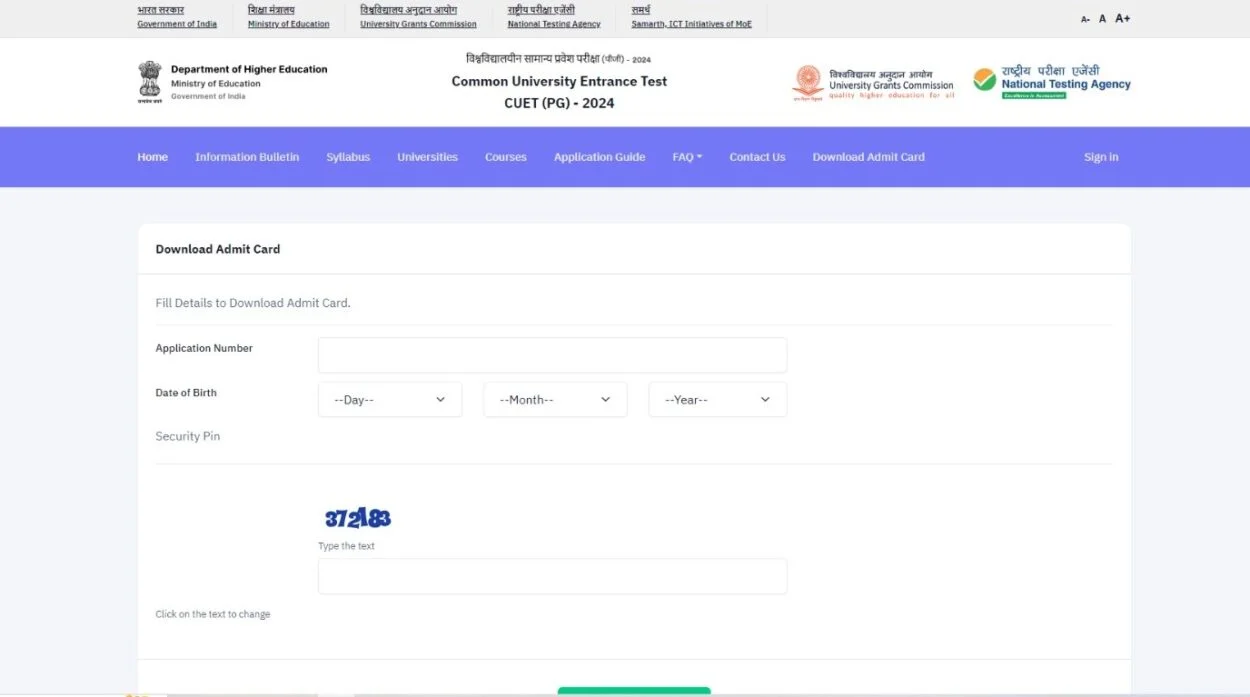Click the 372183 captcha image to change it
The width and height of the screenshot is (1250, 697).
(x=357, y=518)
